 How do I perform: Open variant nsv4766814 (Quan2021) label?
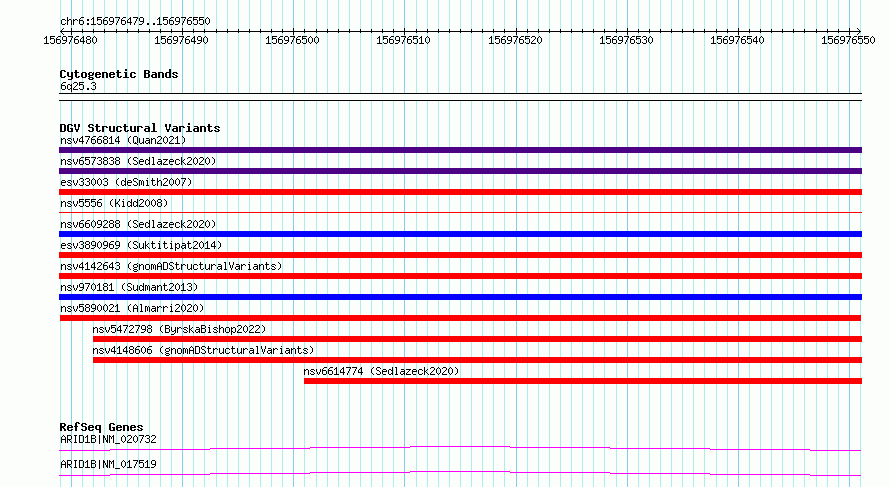123,140
